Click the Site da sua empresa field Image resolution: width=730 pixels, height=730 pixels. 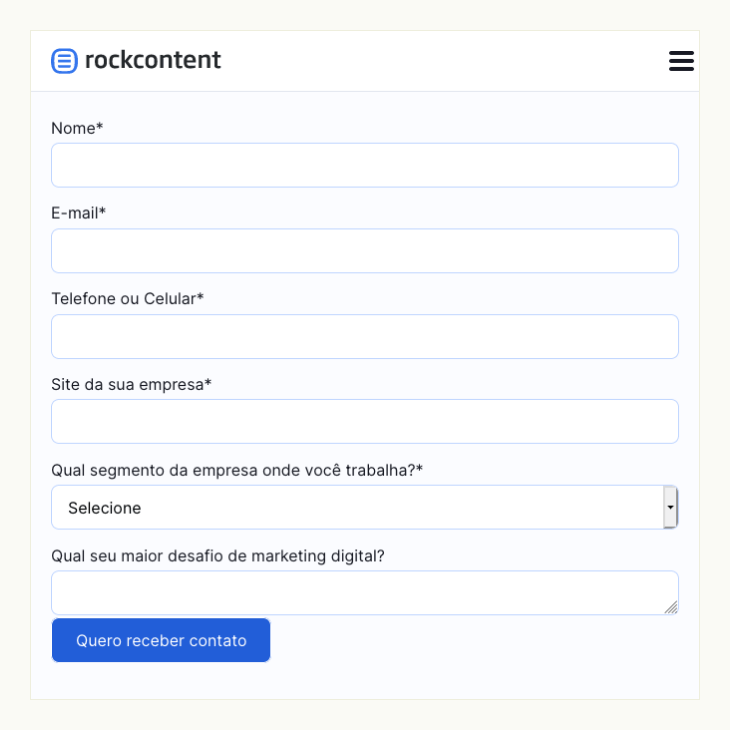(x=365, y=421)
